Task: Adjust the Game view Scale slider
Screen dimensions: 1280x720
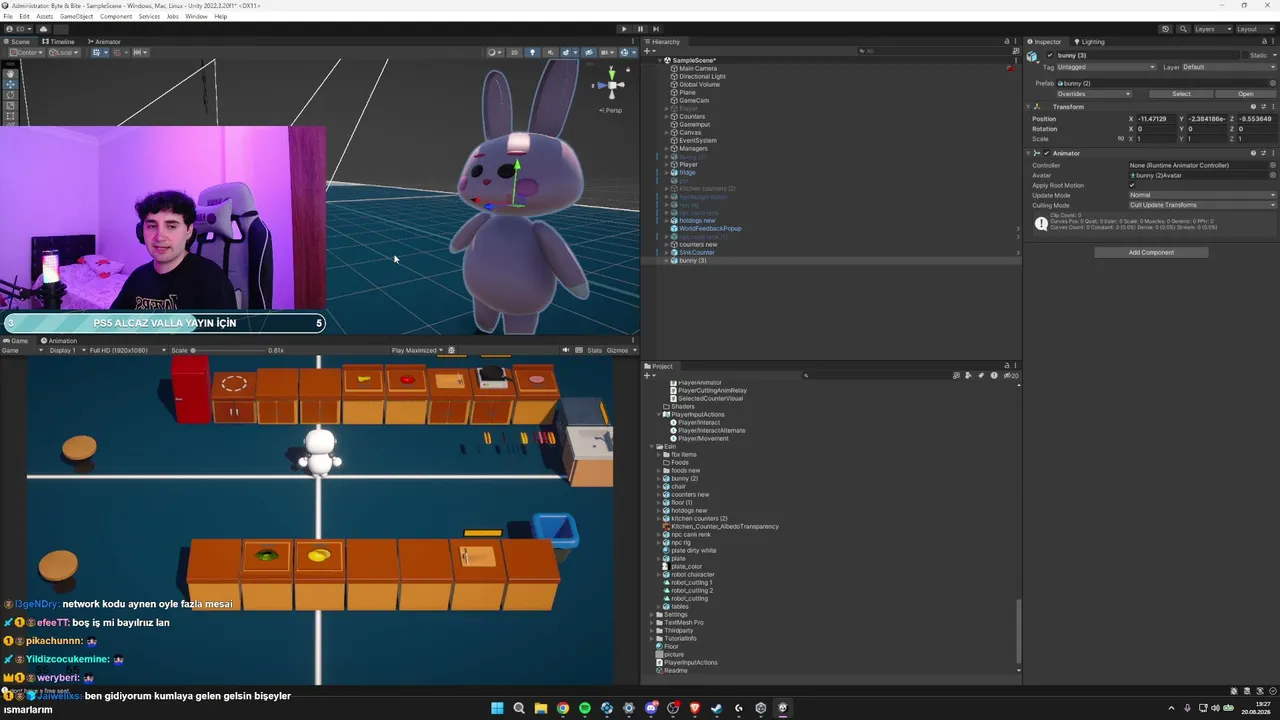Action: [227, 350]
